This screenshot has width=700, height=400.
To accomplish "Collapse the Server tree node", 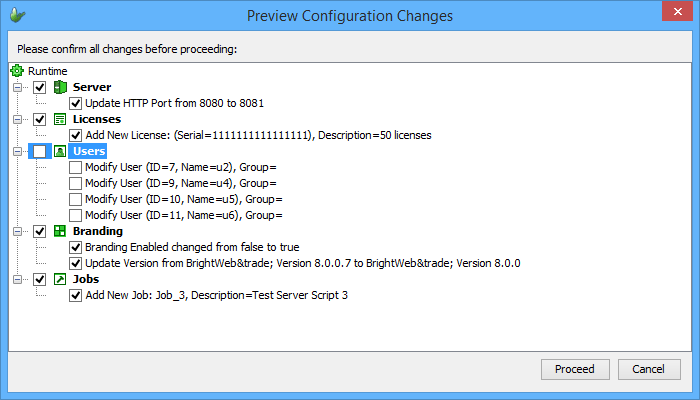I will tap(17, 88).
